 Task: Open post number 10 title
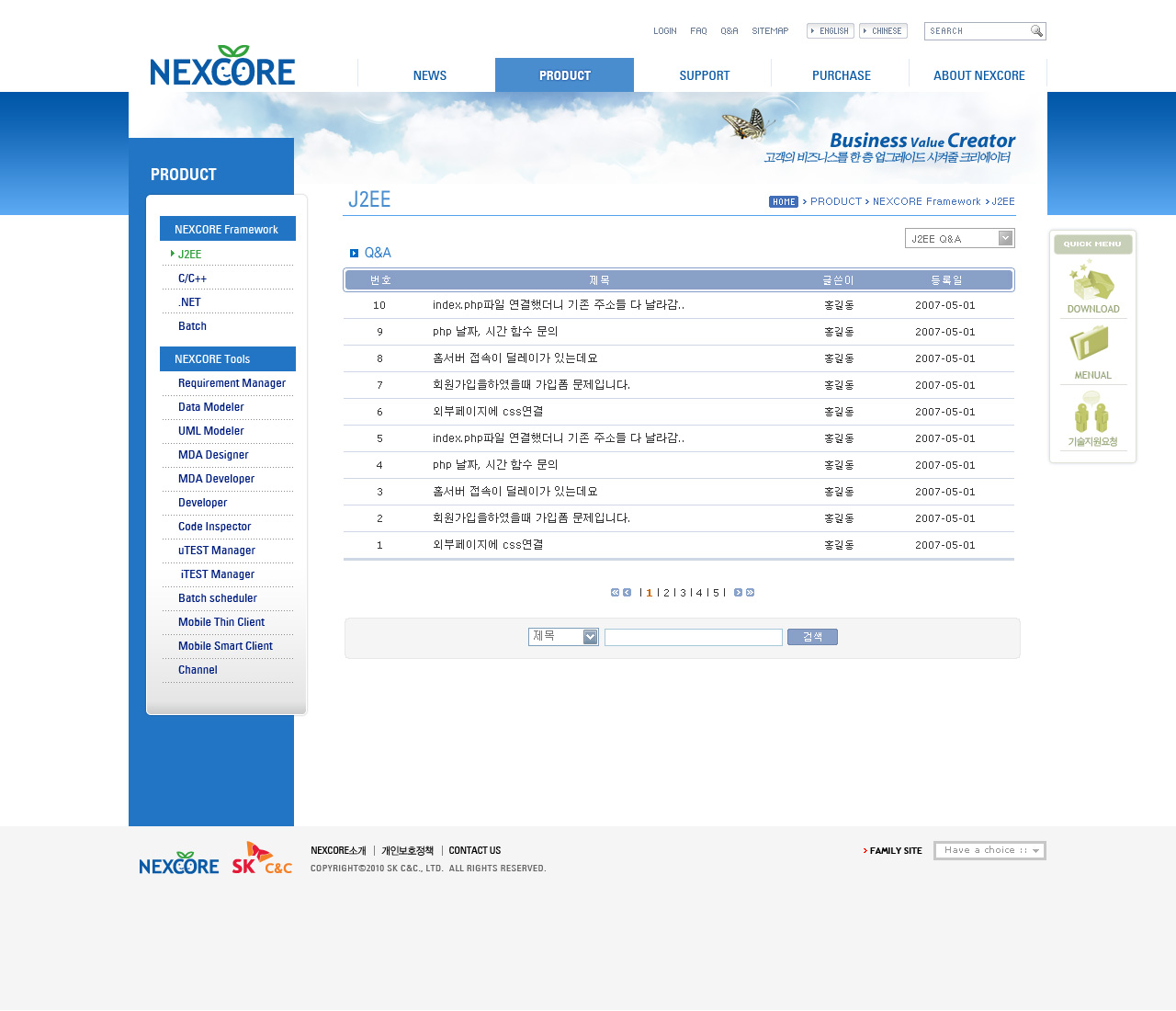(x=559, y=305)
